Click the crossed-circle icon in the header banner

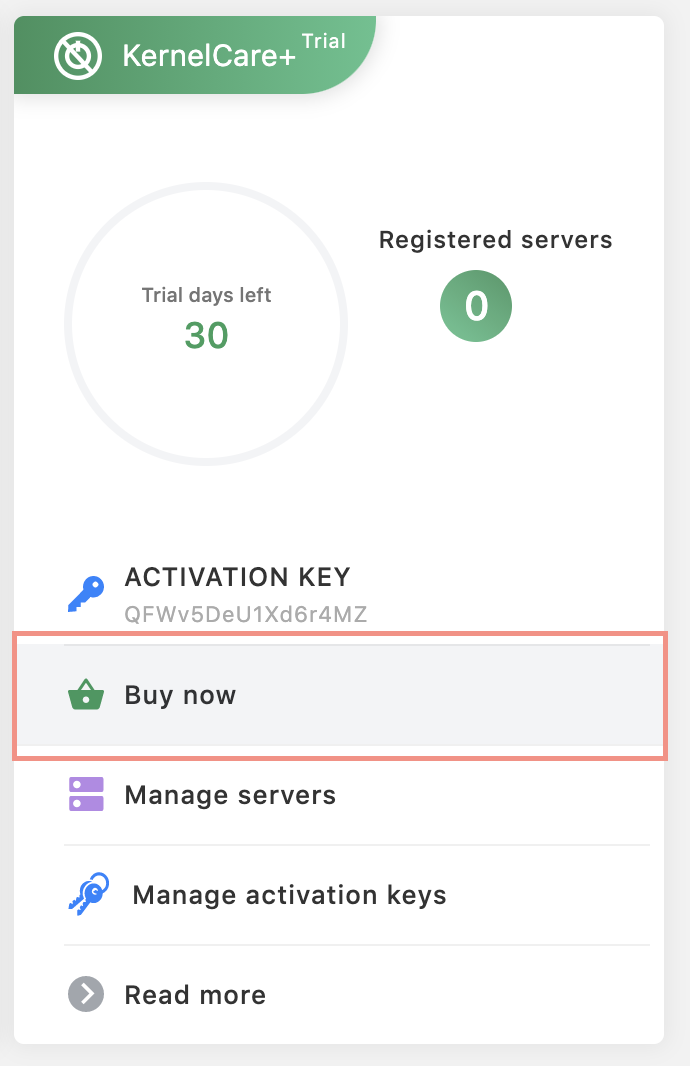coord(80,55)
